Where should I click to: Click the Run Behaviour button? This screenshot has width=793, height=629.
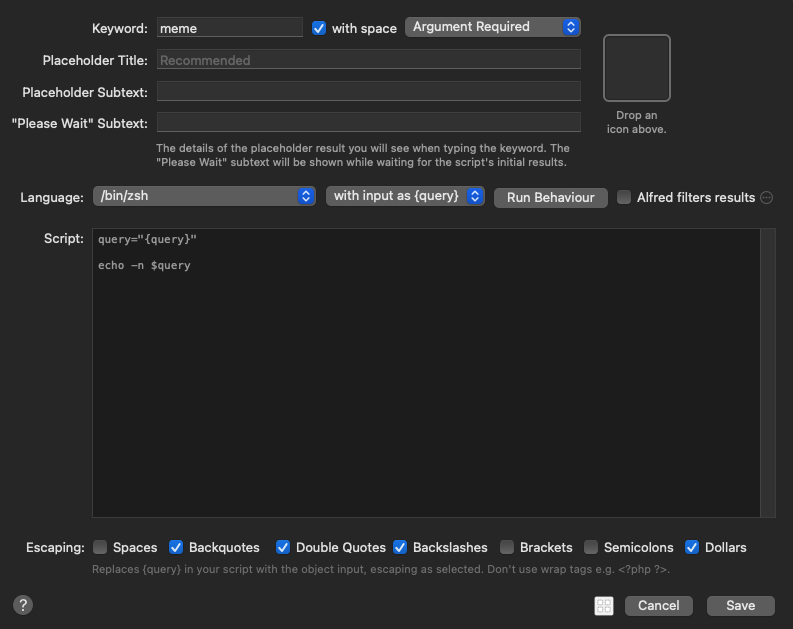click(551, 197)
